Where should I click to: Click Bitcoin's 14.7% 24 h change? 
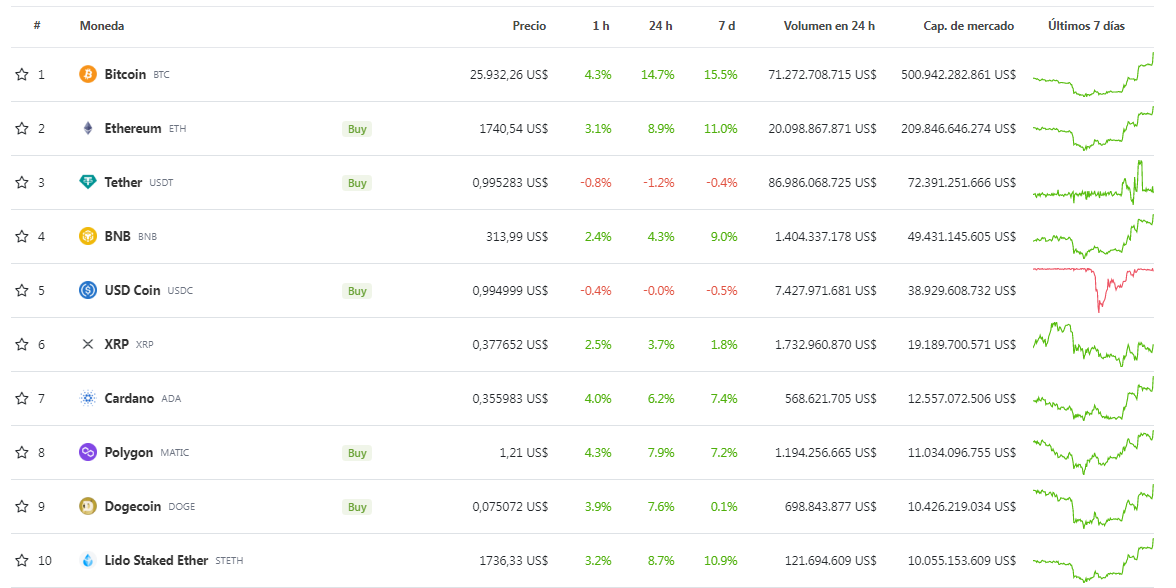click(x=658, y=74)
